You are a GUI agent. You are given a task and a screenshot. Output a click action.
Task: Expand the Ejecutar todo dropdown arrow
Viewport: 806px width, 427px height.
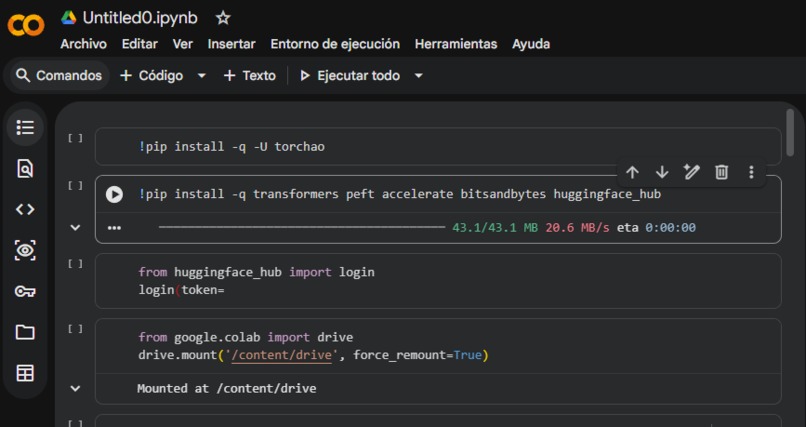[418, 76]
